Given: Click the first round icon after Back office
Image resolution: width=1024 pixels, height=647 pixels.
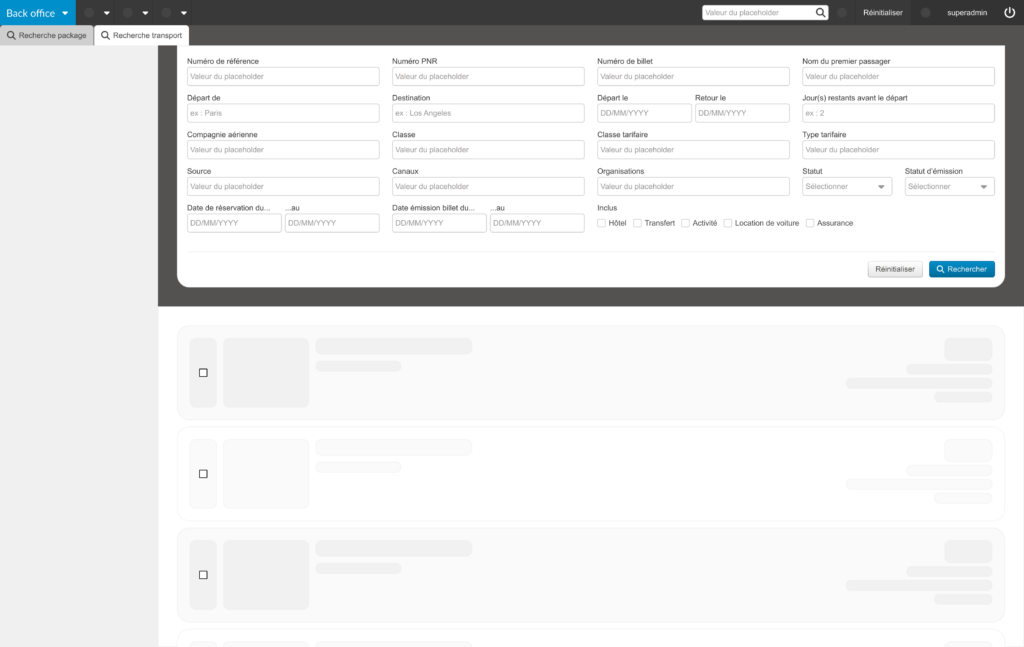Looking at the screenshot, I should pos(89,13).
